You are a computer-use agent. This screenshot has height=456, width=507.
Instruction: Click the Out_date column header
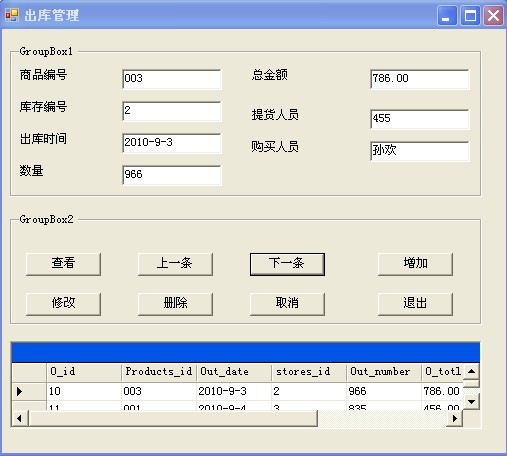(234, 372)
